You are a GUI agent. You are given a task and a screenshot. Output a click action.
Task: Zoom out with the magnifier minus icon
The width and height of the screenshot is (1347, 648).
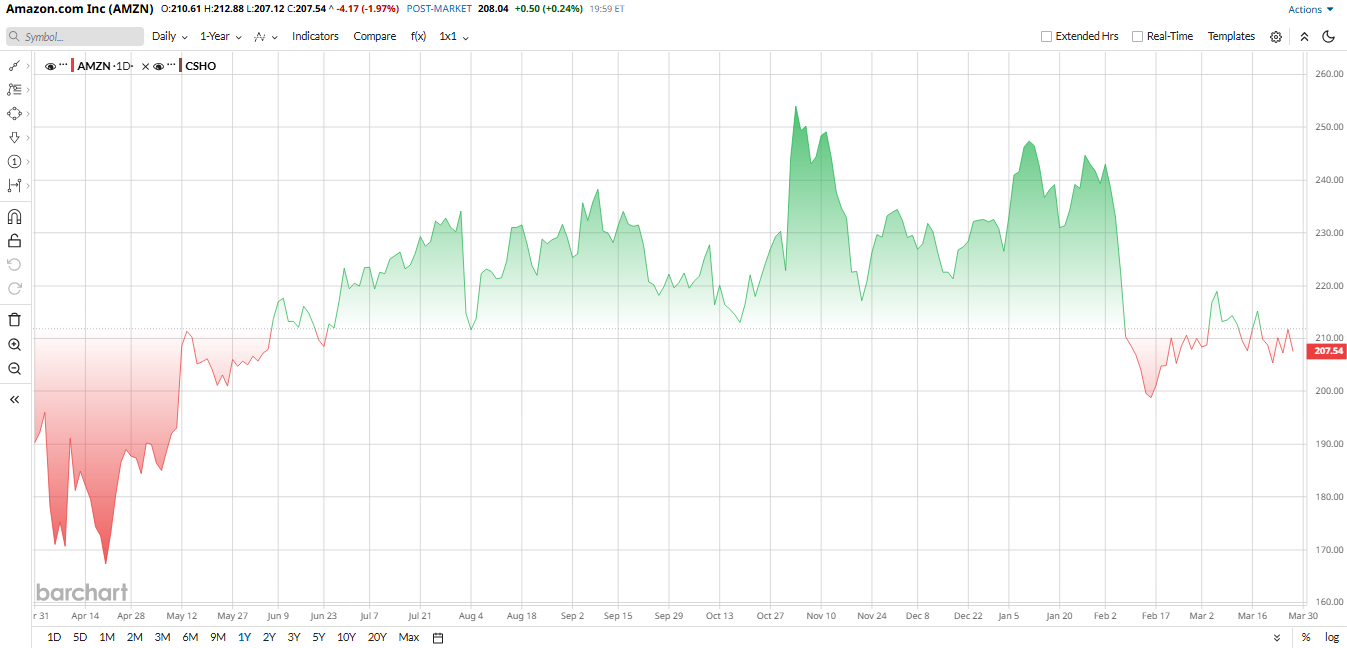click(14, 368)
